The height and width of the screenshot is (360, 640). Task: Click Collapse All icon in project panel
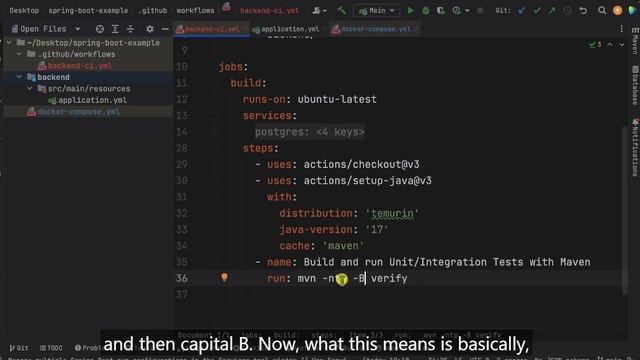coord(130,29)
